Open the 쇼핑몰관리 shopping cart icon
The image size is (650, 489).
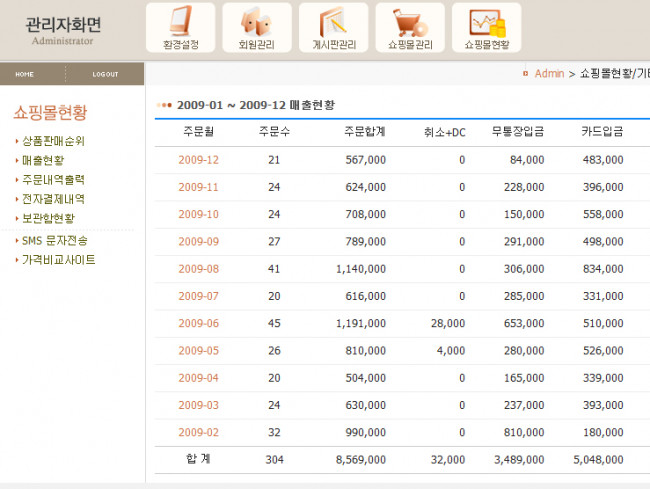coord(410,27)
